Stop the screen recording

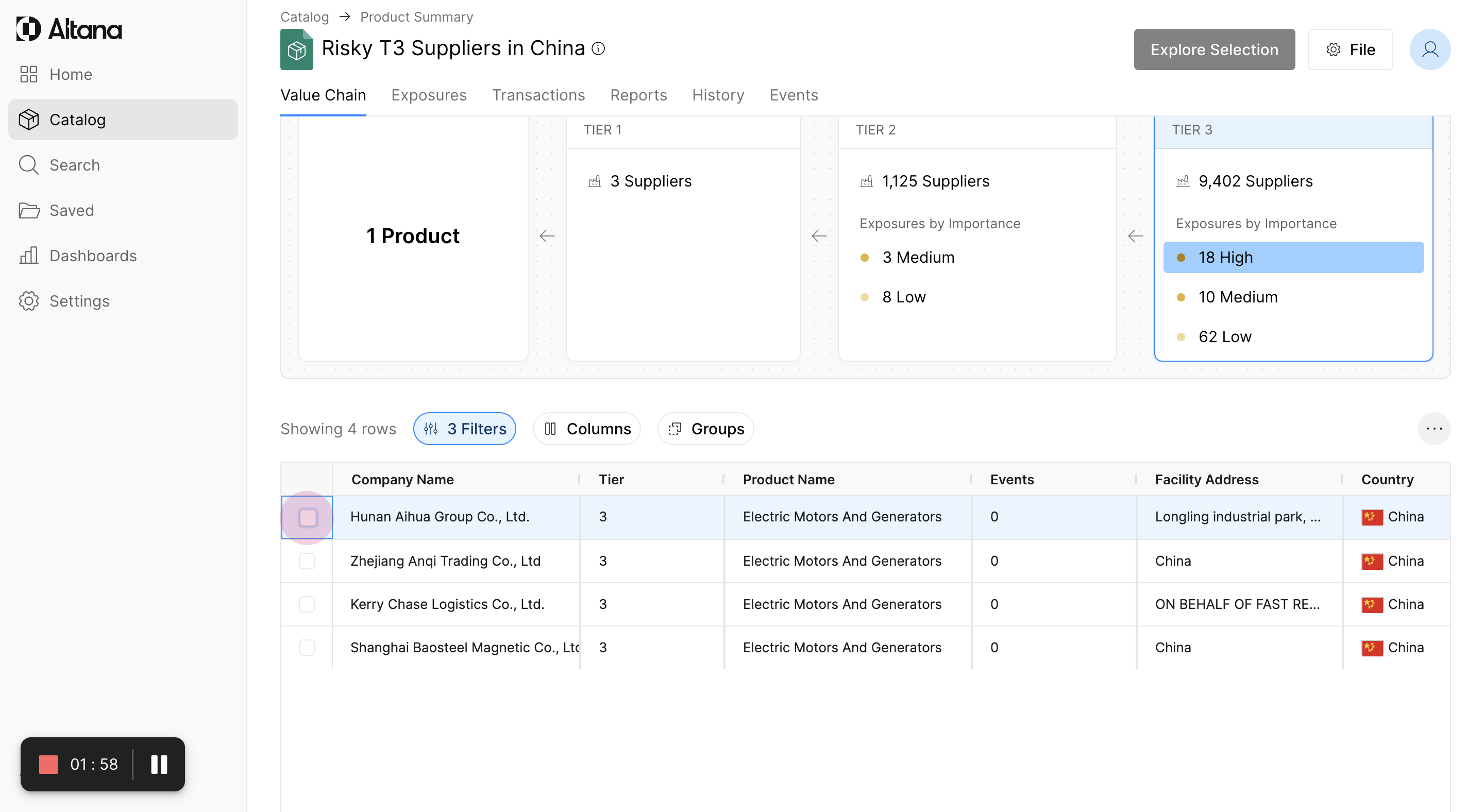48,764
